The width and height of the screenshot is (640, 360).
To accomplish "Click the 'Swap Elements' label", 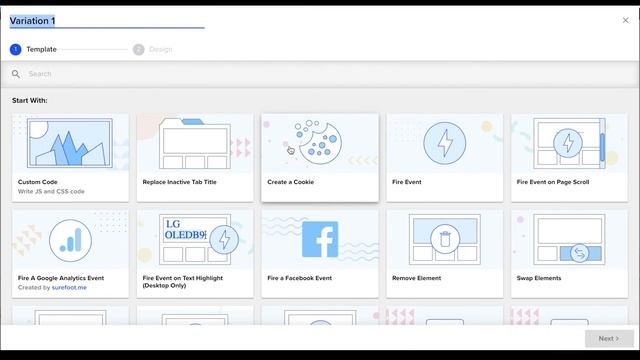I will (539, 278).
